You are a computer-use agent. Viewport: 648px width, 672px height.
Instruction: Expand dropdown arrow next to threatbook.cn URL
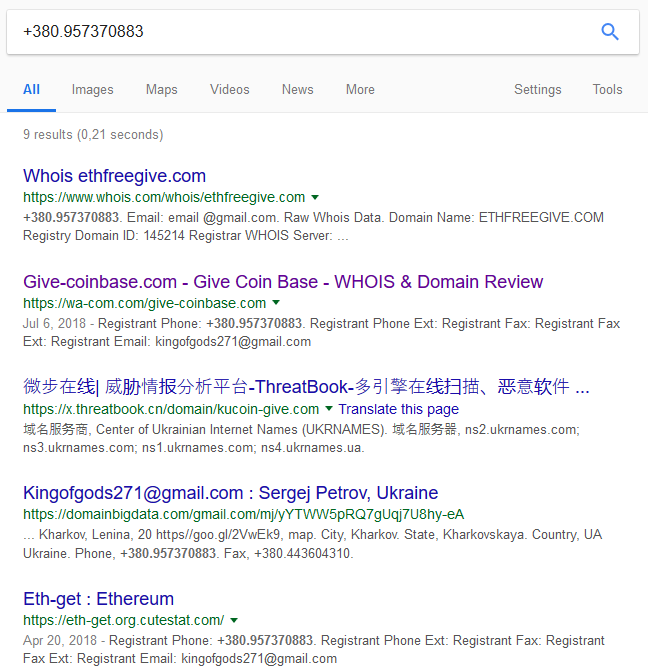[x=329, y=408]
